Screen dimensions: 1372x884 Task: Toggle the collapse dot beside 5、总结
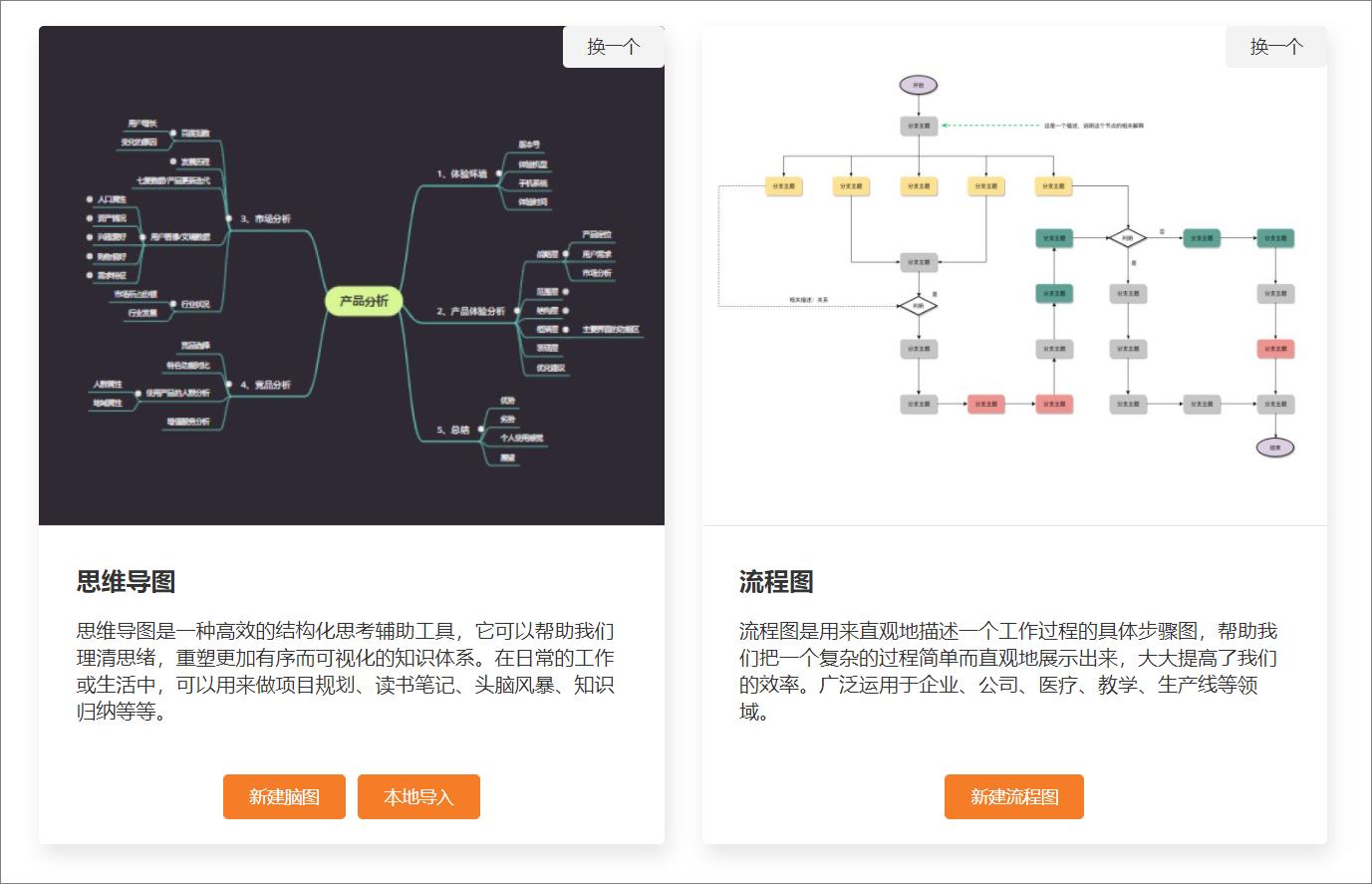(480, 427)
